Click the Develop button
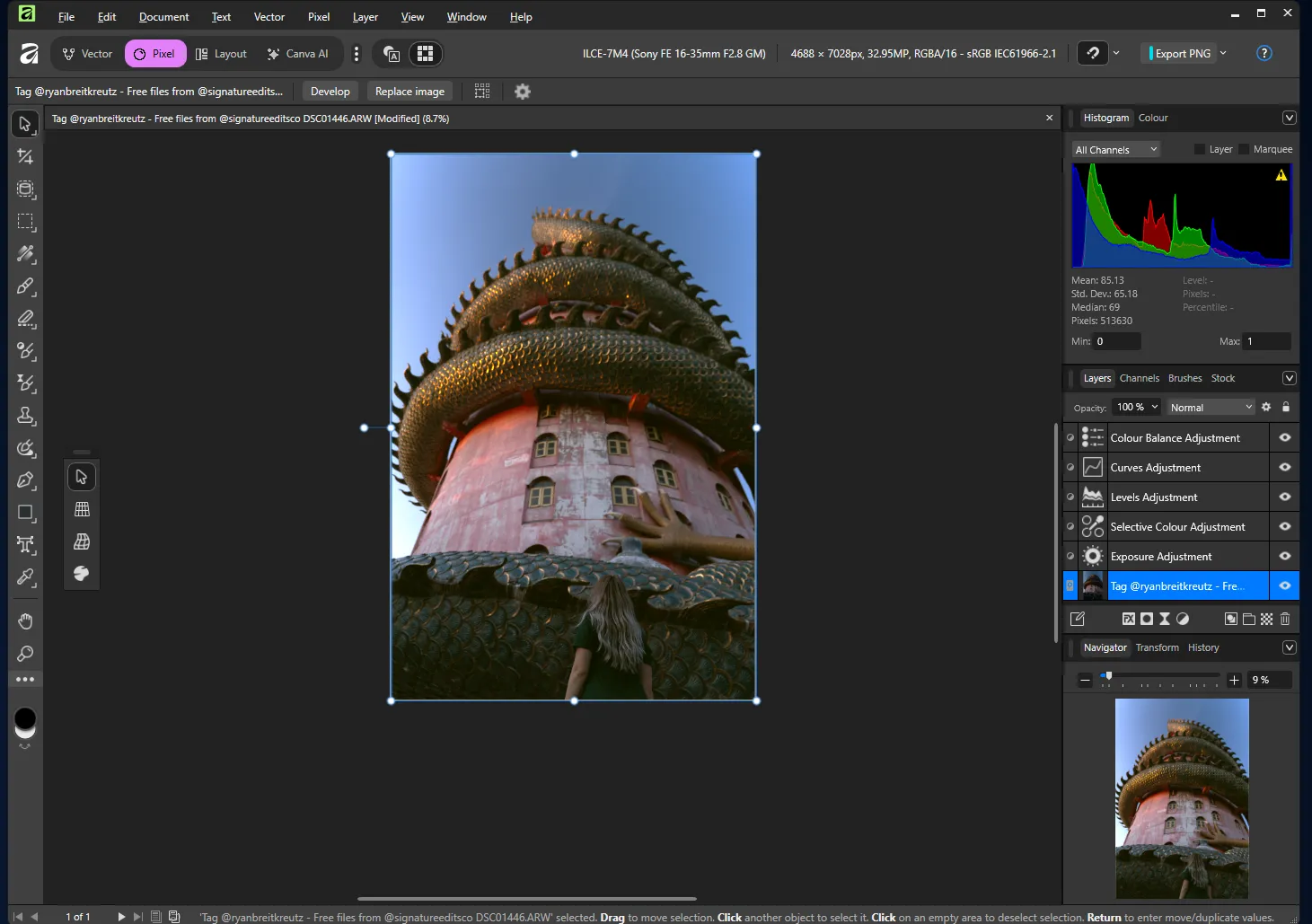Screen dimensions: 1312x924 coord(330,91)
